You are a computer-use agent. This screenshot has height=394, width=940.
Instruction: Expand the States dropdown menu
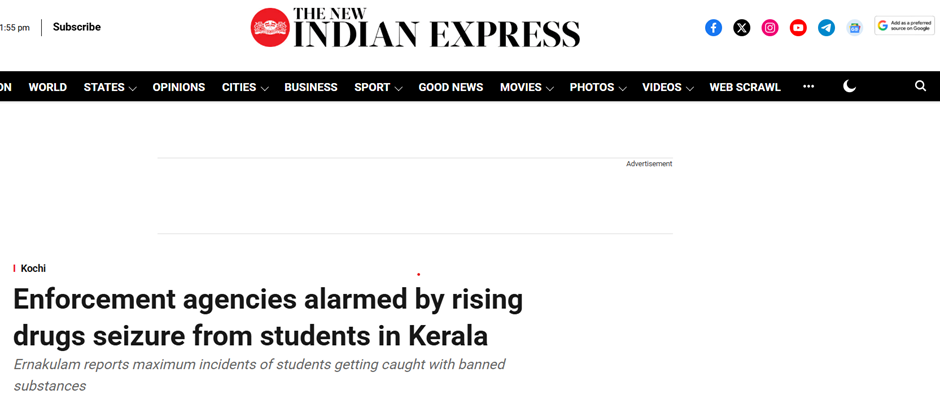(x=110, y=88)
